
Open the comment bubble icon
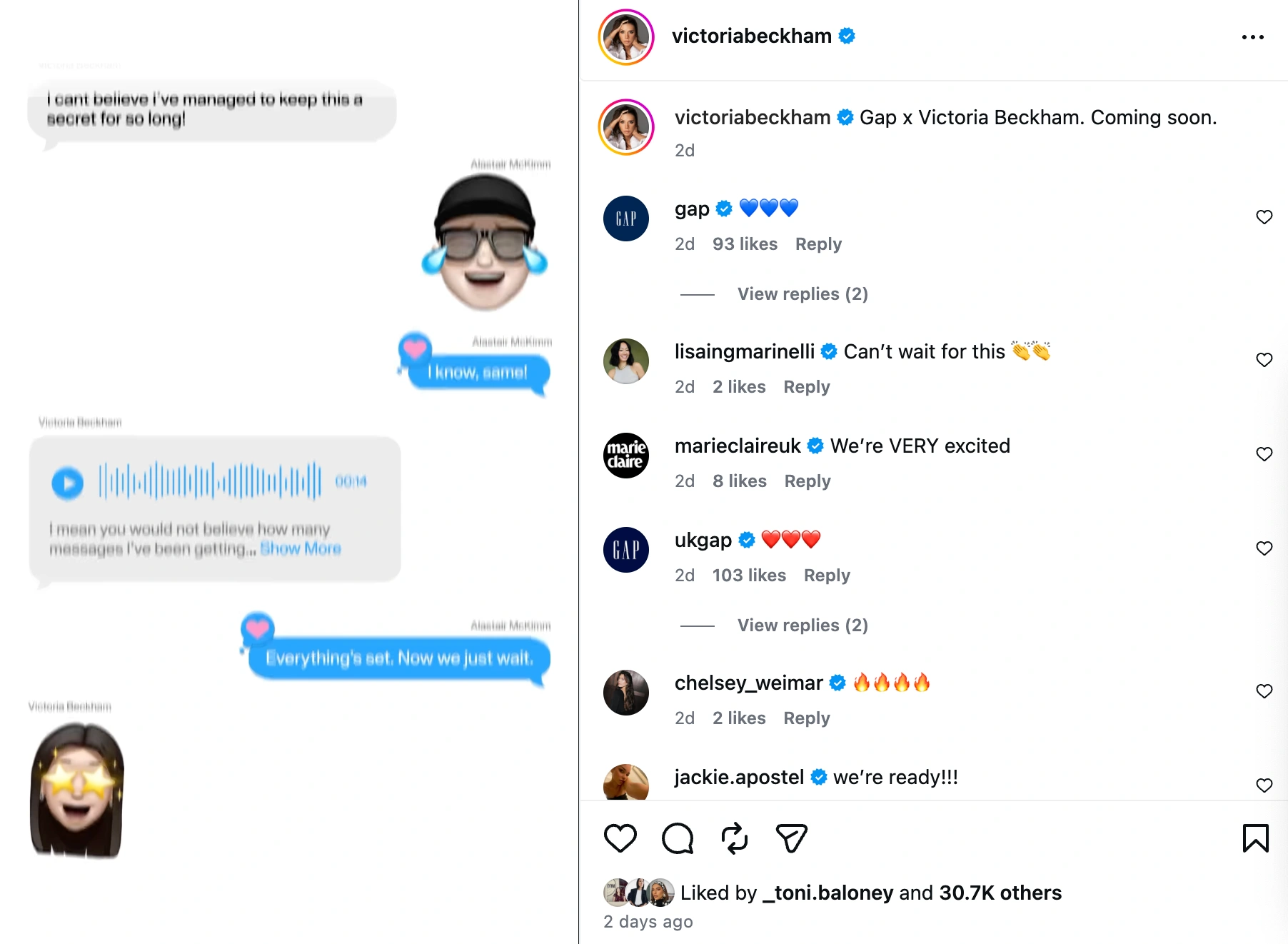point(678,838)
